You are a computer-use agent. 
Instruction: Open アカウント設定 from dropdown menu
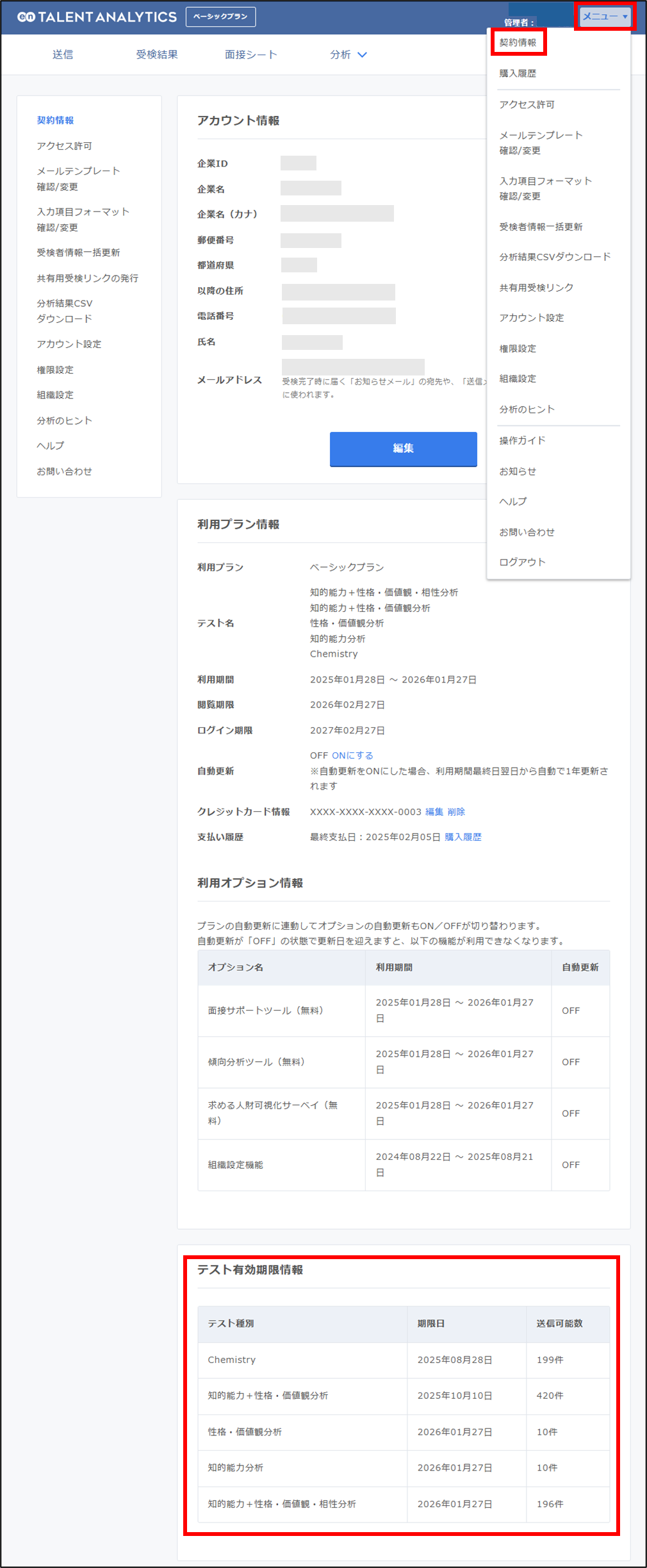coord(531,318)
